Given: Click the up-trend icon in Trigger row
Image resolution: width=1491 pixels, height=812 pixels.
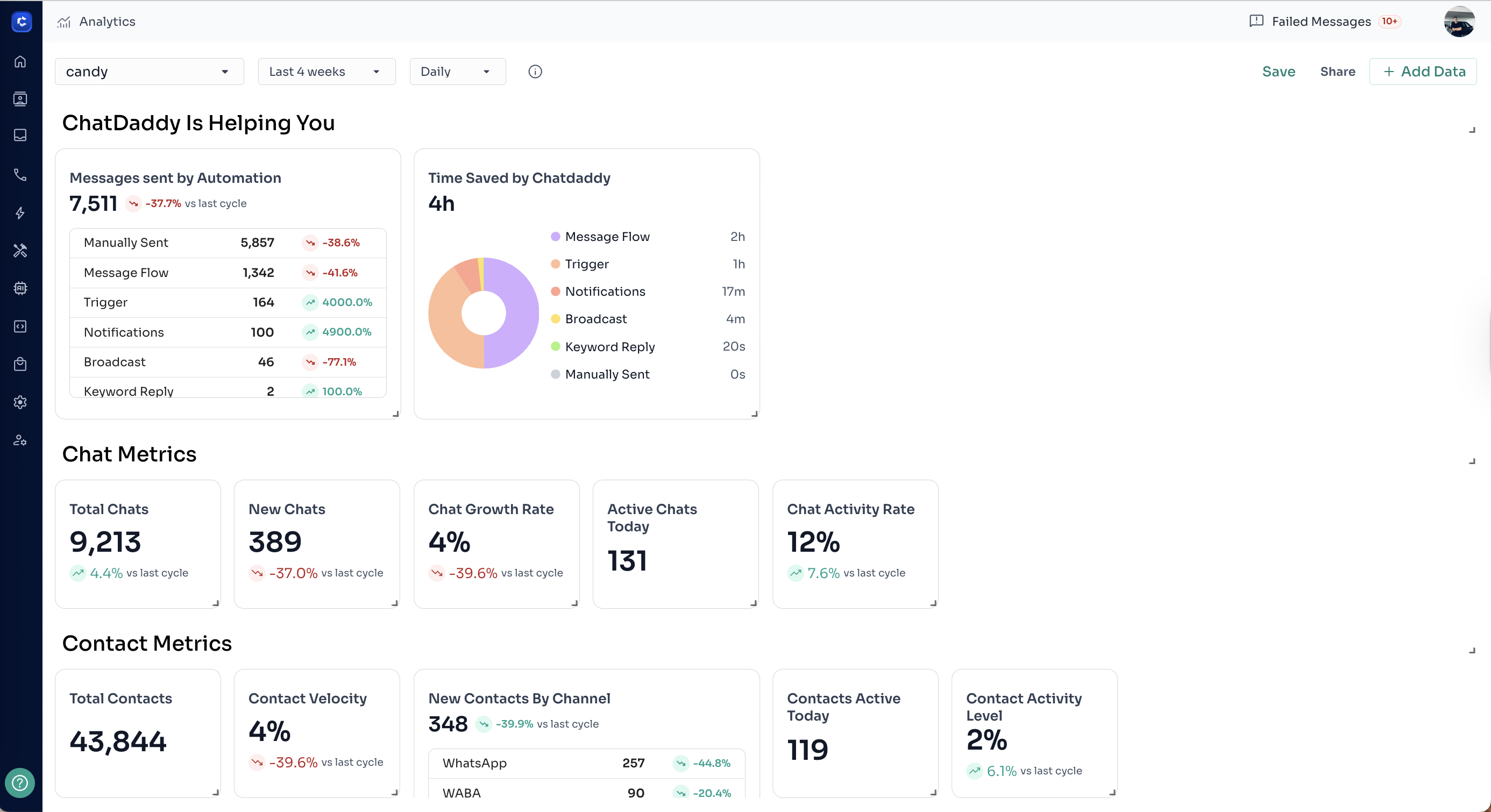Looking at the screenshot, I should (310, 302).
